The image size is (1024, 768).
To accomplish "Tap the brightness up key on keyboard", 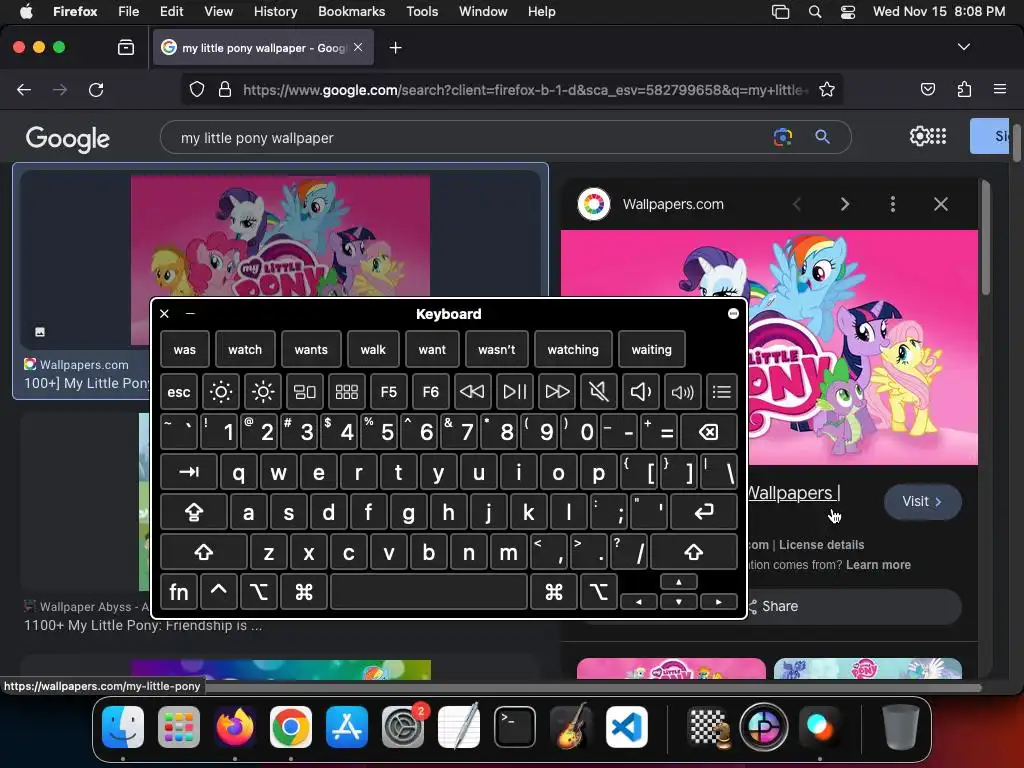I will 263,392.
